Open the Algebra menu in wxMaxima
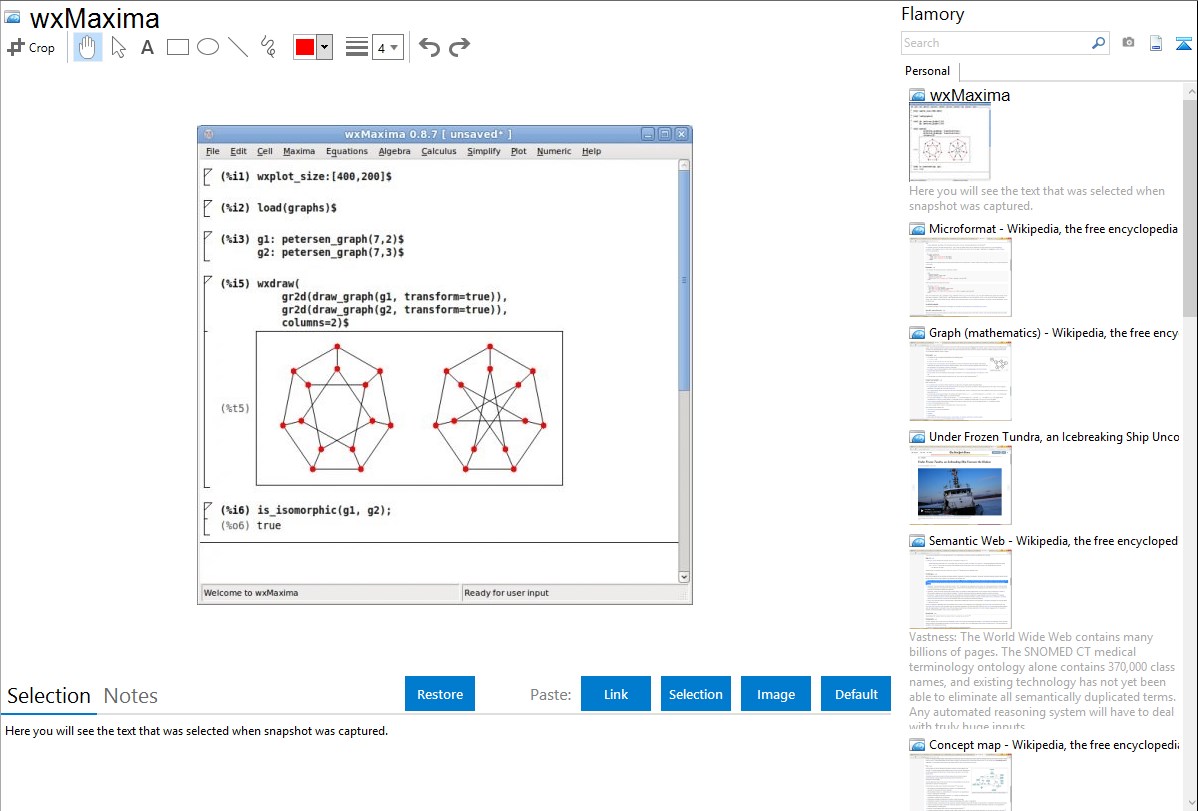Viewport: 1198px width, 811px height. (394, 151)
